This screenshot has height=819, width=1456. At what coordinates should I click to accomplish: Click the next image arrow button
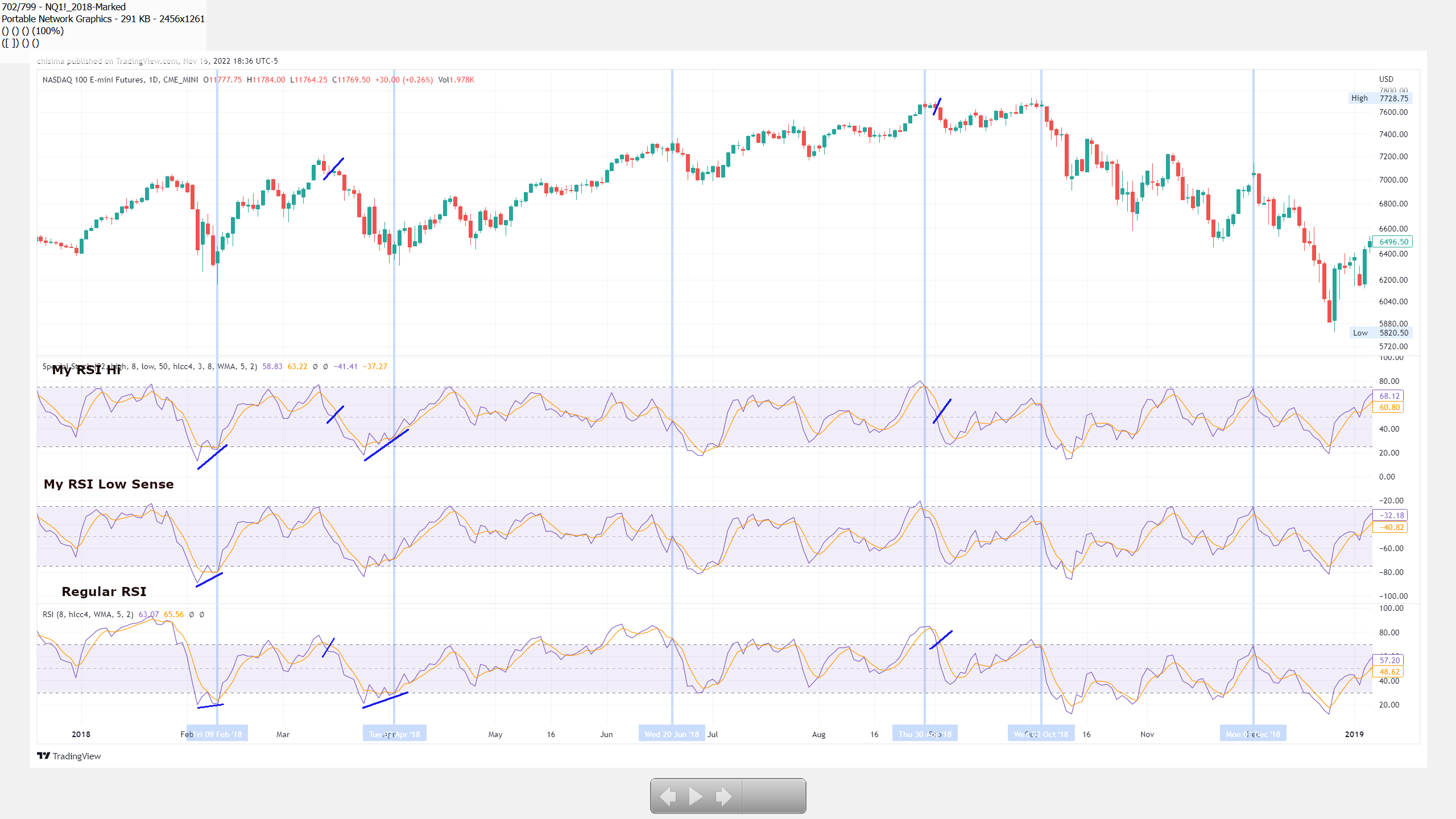click(x=723, y=796)
